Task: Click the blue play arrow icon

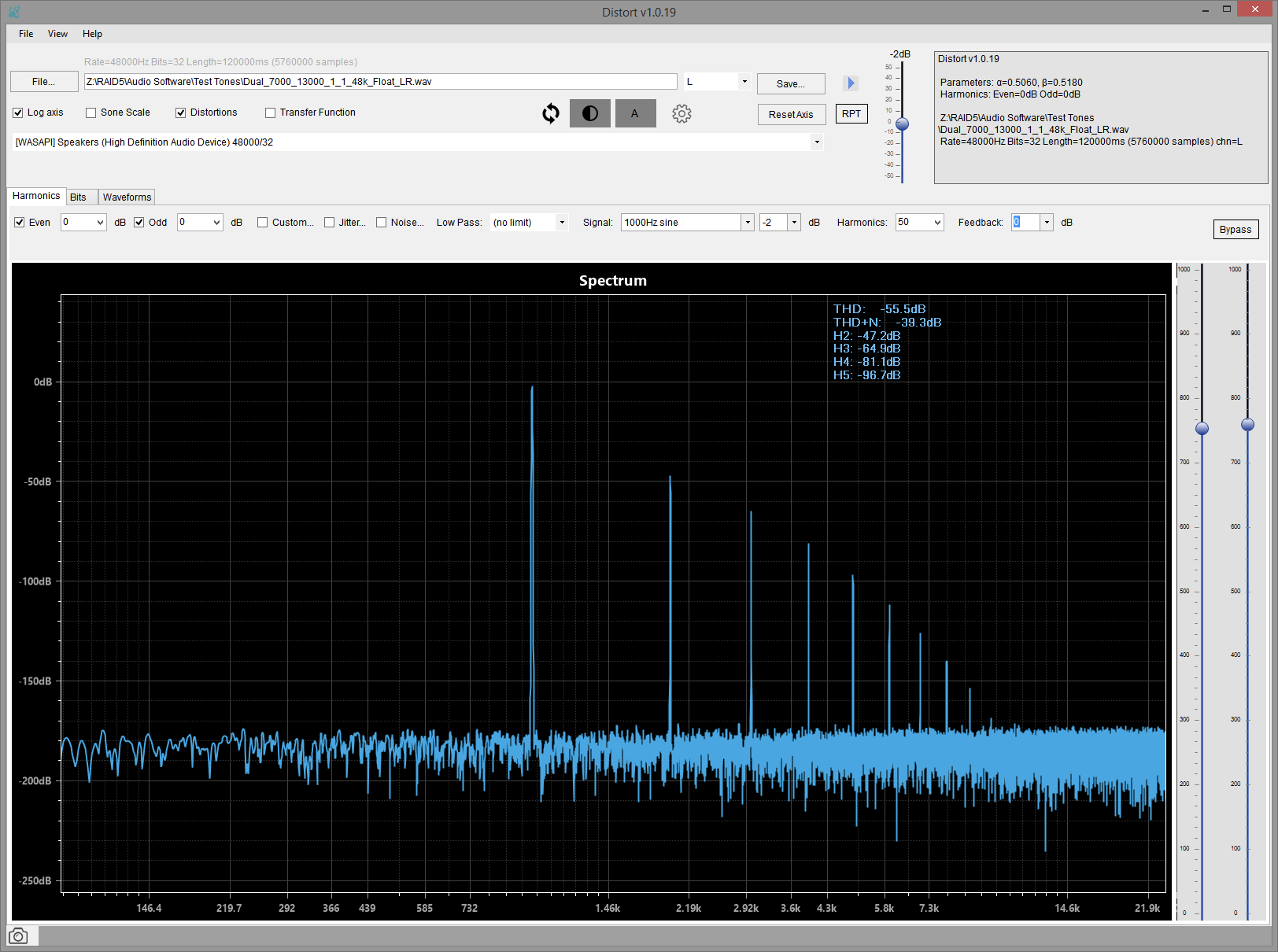Action: 850,83
